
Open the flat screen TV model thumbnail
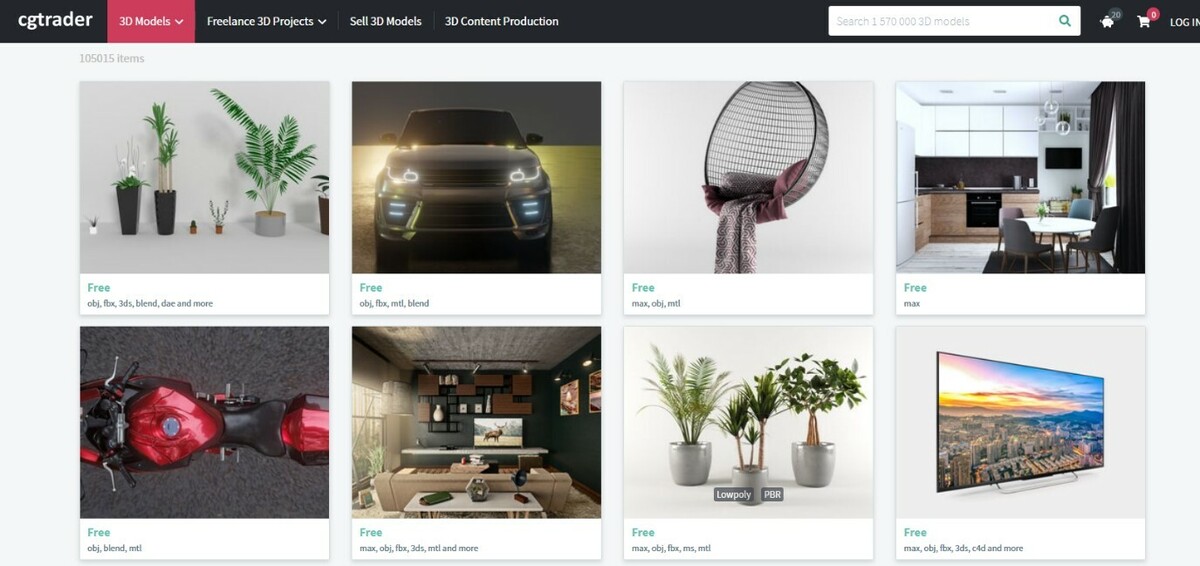pos(1020,422)
